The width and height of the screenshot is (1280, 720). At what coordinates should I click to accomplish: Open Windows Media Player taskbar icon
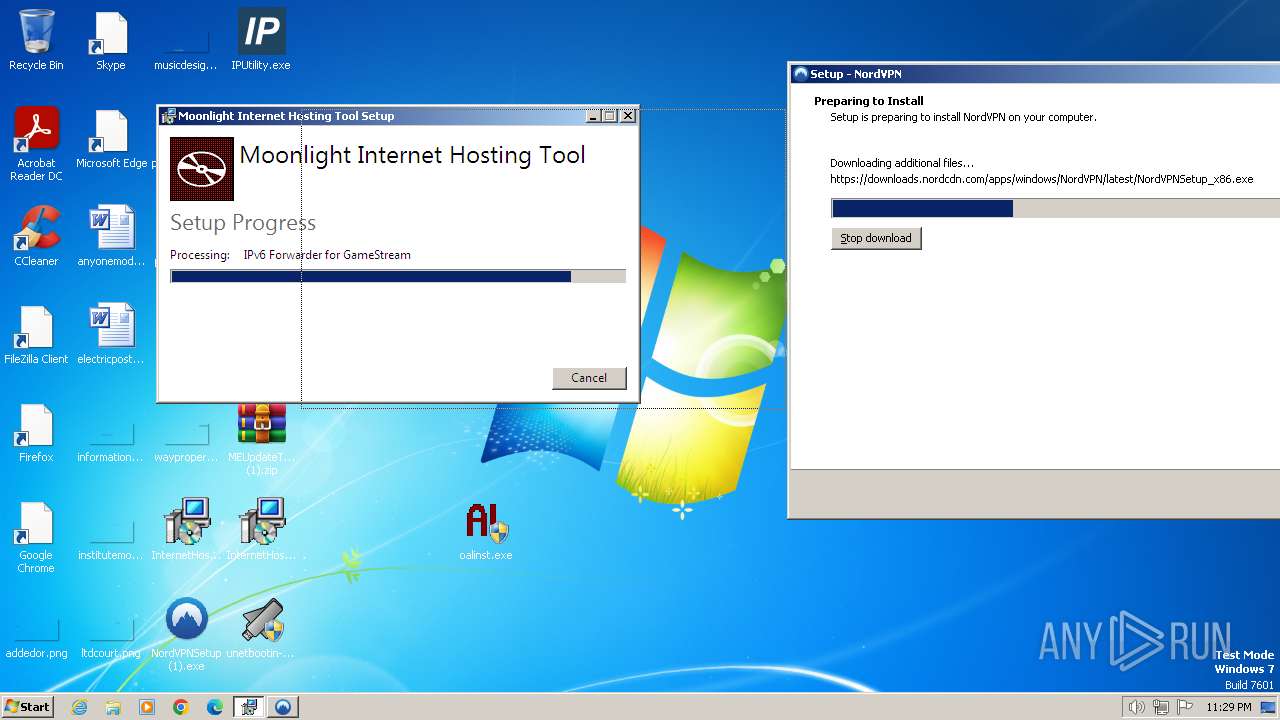[x=147, y=707]
